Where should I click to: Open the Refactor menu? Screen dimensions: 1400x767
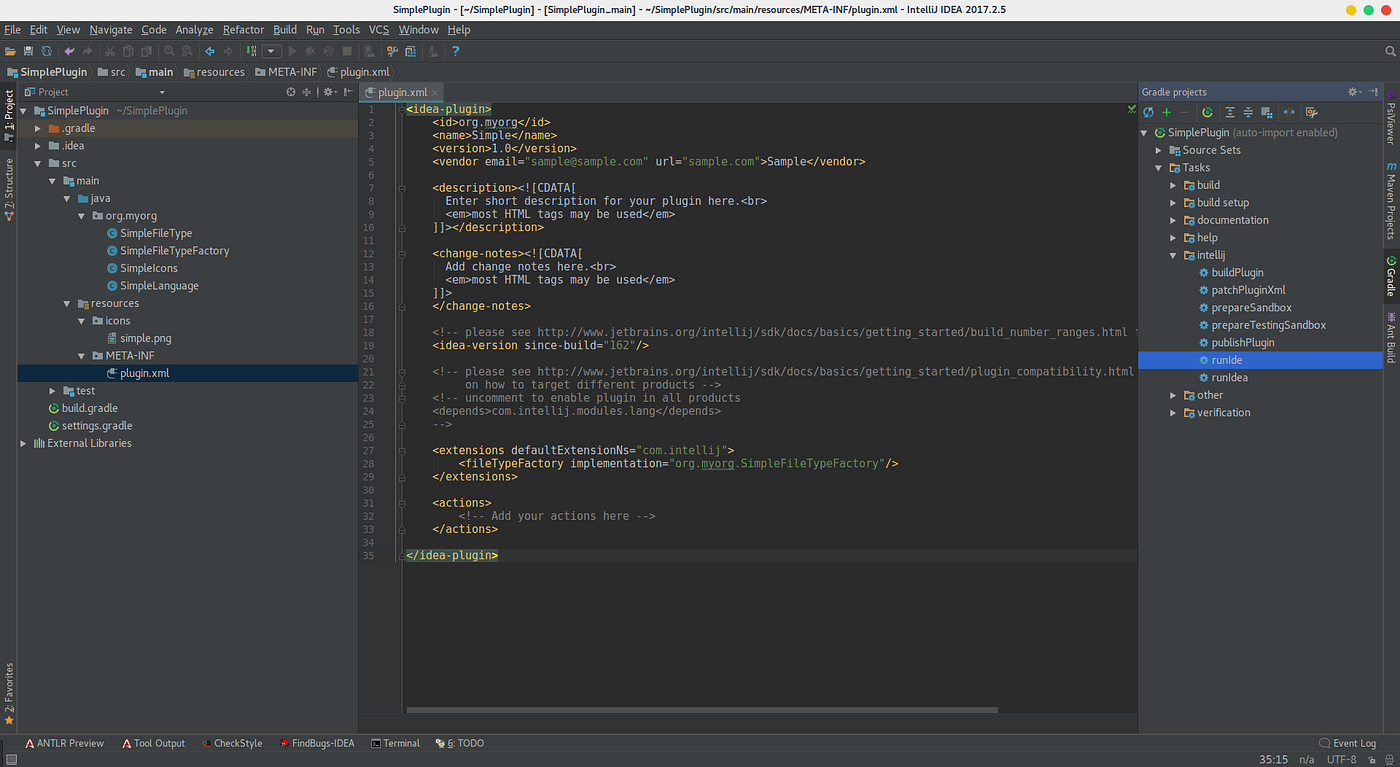click(243, 29)
